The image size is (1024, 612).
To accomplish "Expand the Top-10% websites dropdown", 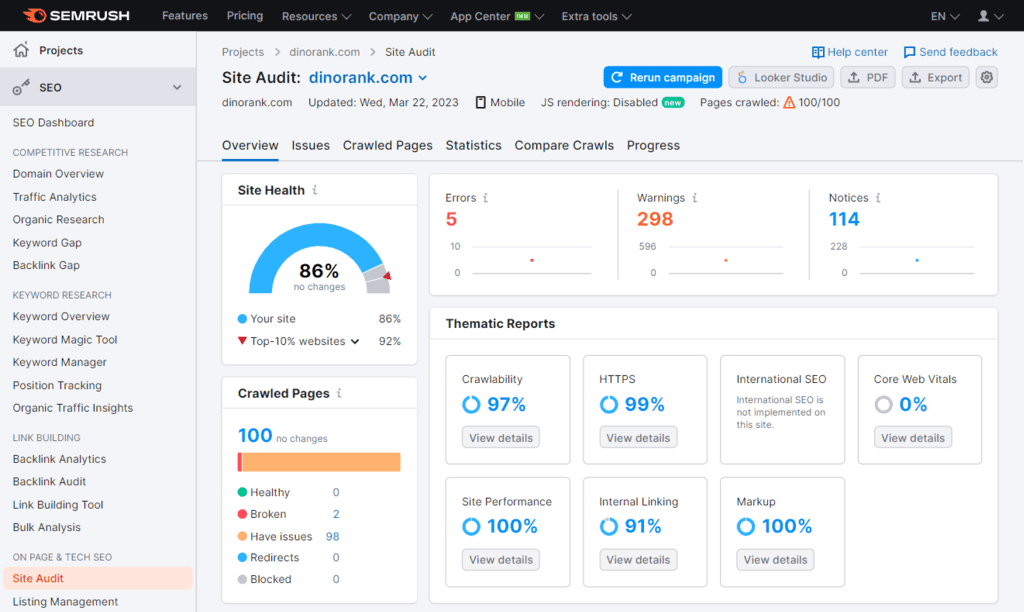I will coord(355,341).
